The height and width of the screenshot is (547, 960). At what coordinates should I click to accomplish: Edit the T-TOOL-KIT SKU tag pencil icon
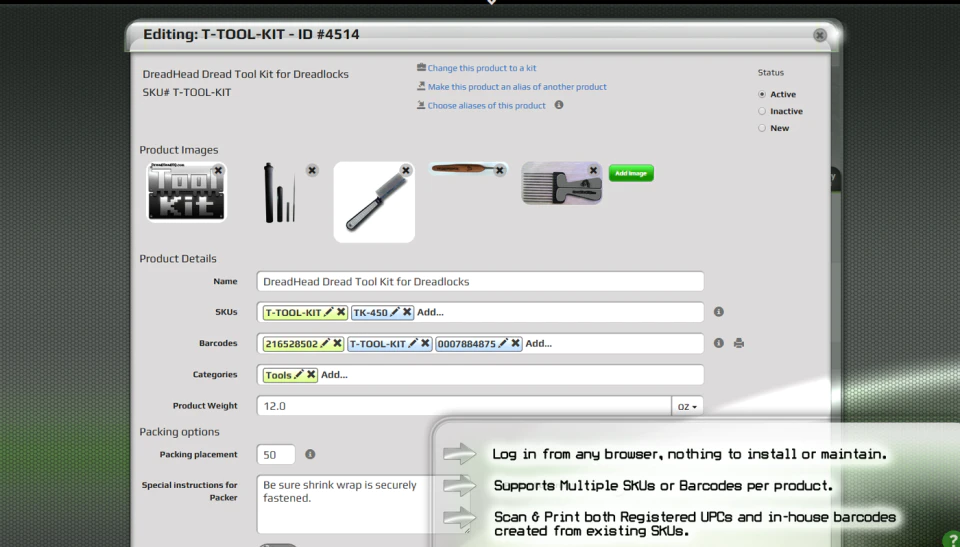click(x=328, y=312)
